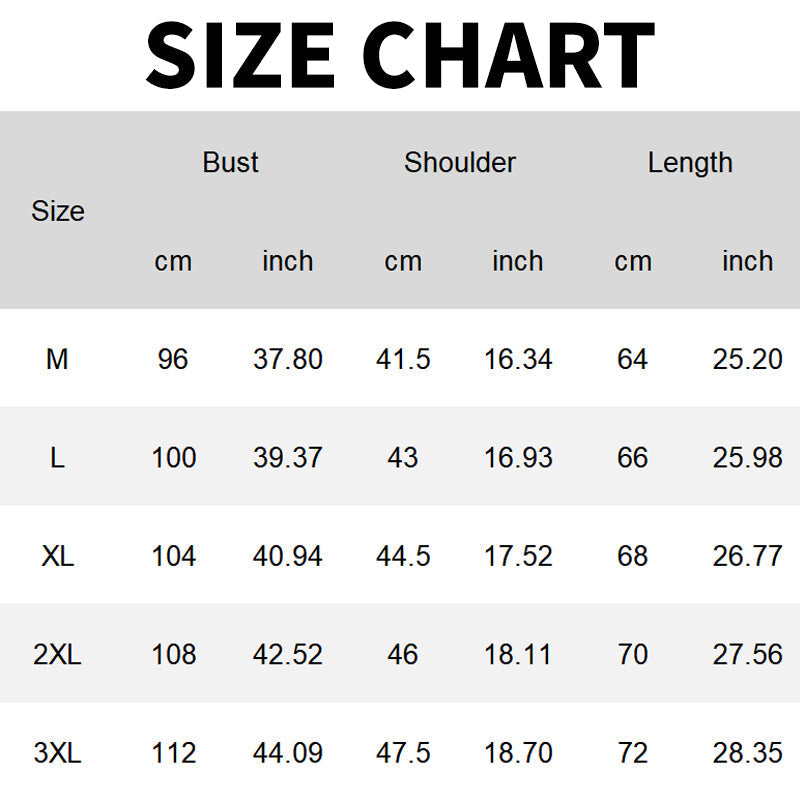Select the M size row label
This screenshot has height=800, width=800.
(57, 359)
